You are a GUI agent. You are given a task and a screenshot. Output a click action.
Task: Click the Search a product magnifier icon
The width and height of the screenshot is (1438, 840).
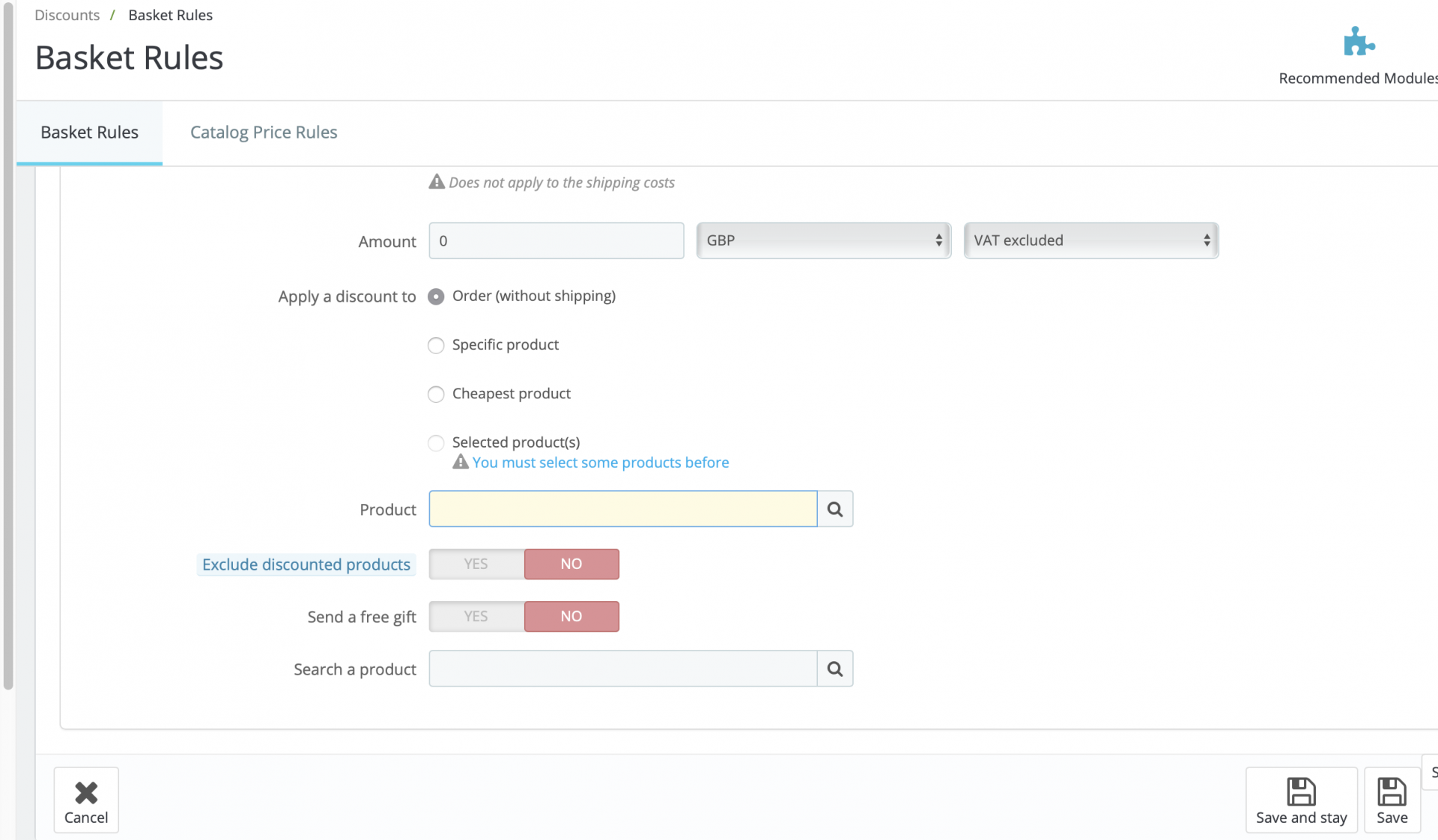[x=835, y=669]
